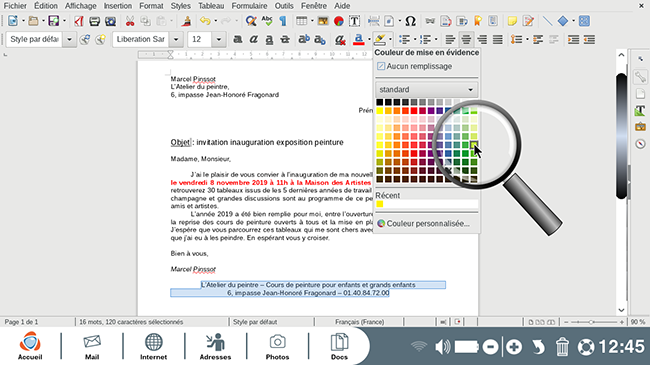Click the Print icon
The image size is (650, 365).
click(x=95, y=21)
